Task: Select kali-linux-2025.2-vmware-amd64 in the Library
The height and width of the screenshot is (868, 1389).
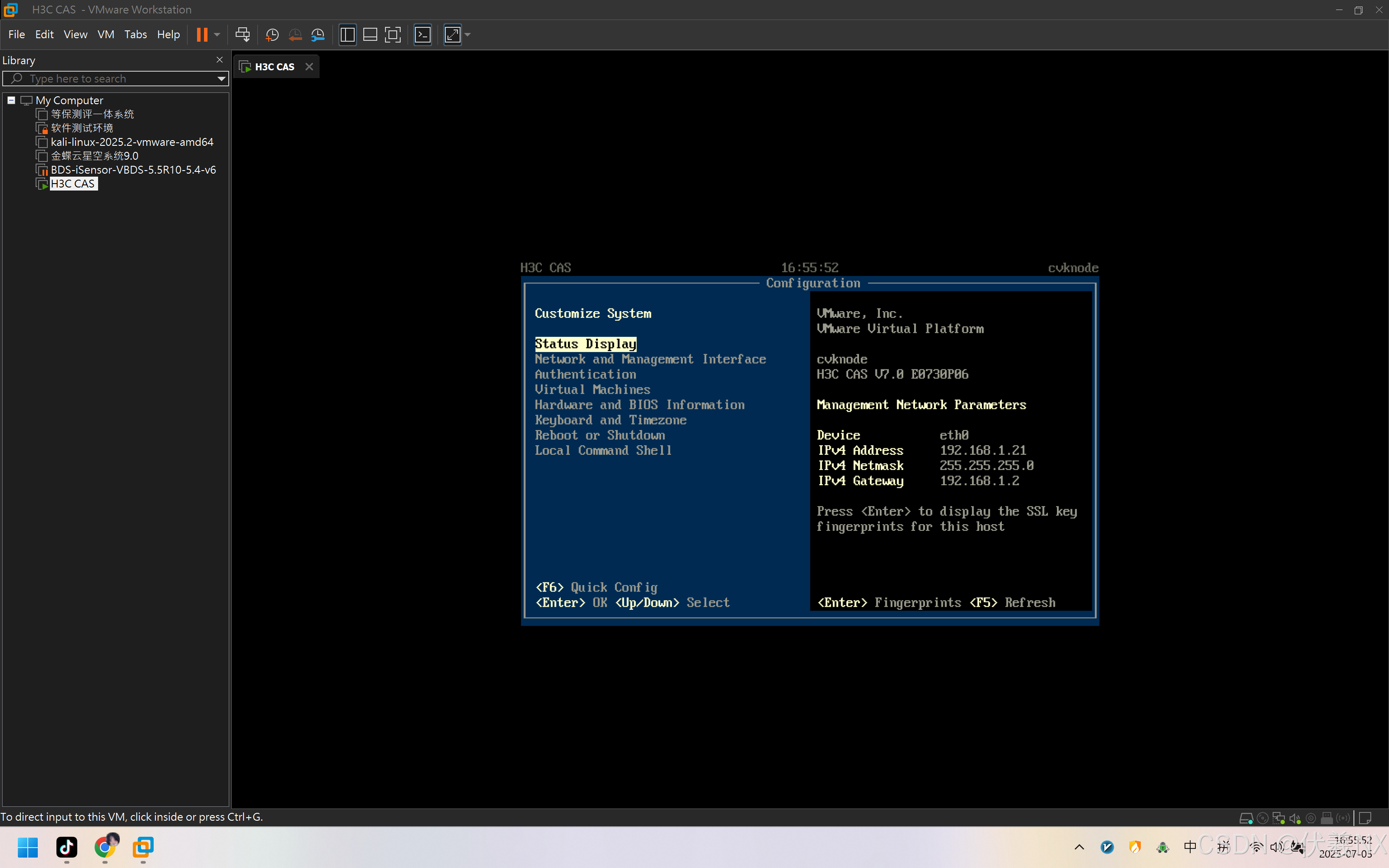Action: 132,142
